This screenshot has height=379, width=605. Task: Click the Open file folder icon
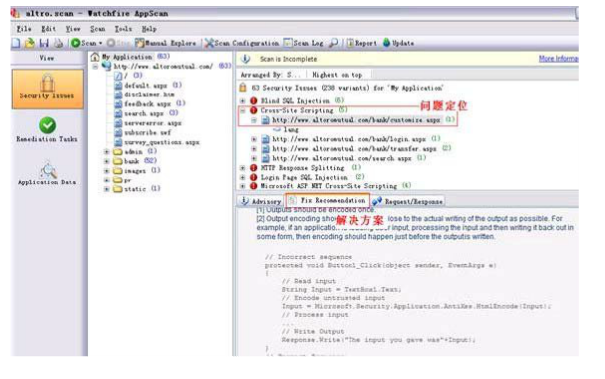[30, 43]
